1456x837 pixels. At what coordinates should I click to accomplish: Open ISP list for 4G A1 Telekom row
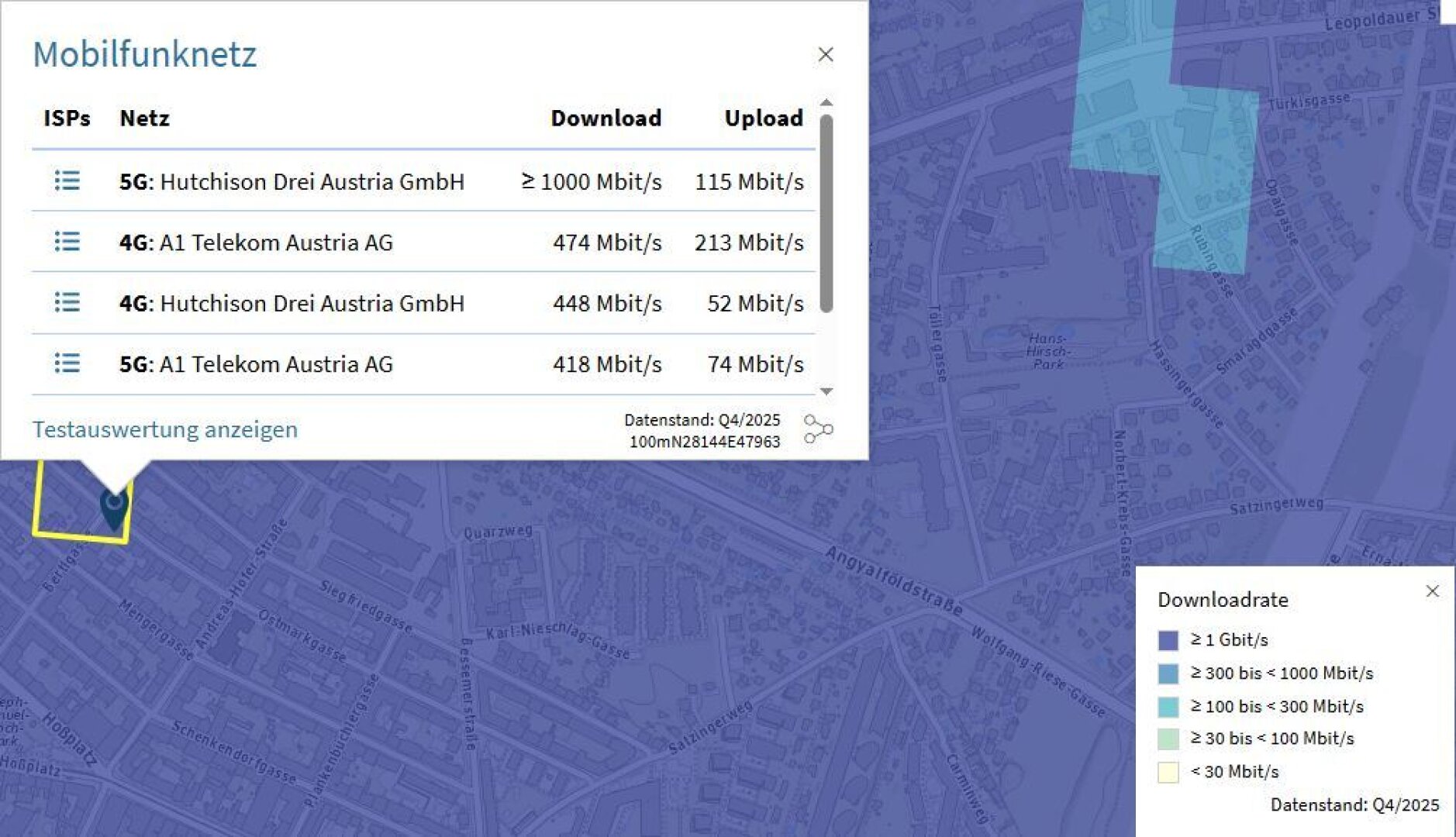[67, 242]
